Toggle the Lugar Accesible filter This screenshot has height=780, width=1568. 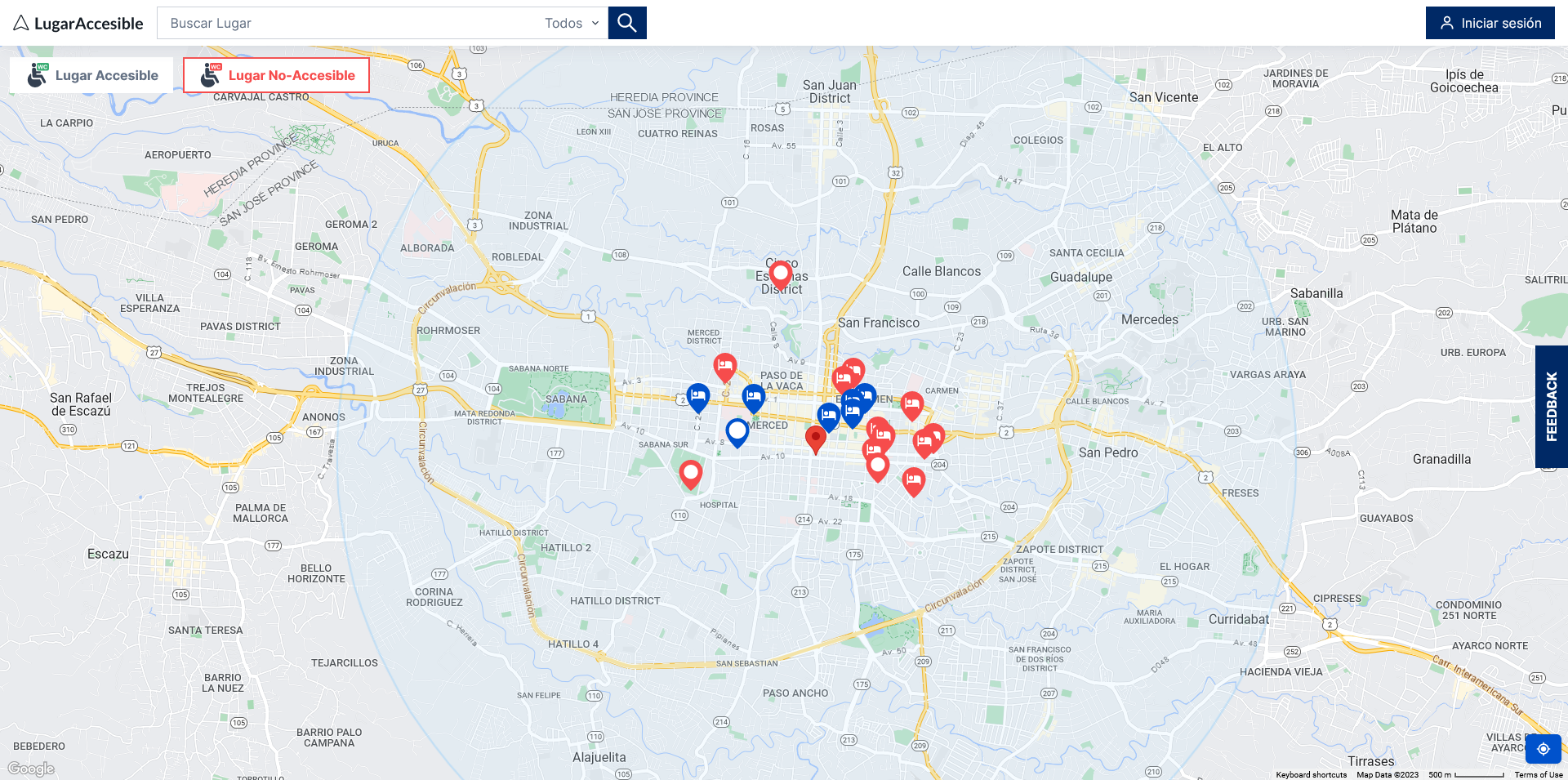pos(91,75)
